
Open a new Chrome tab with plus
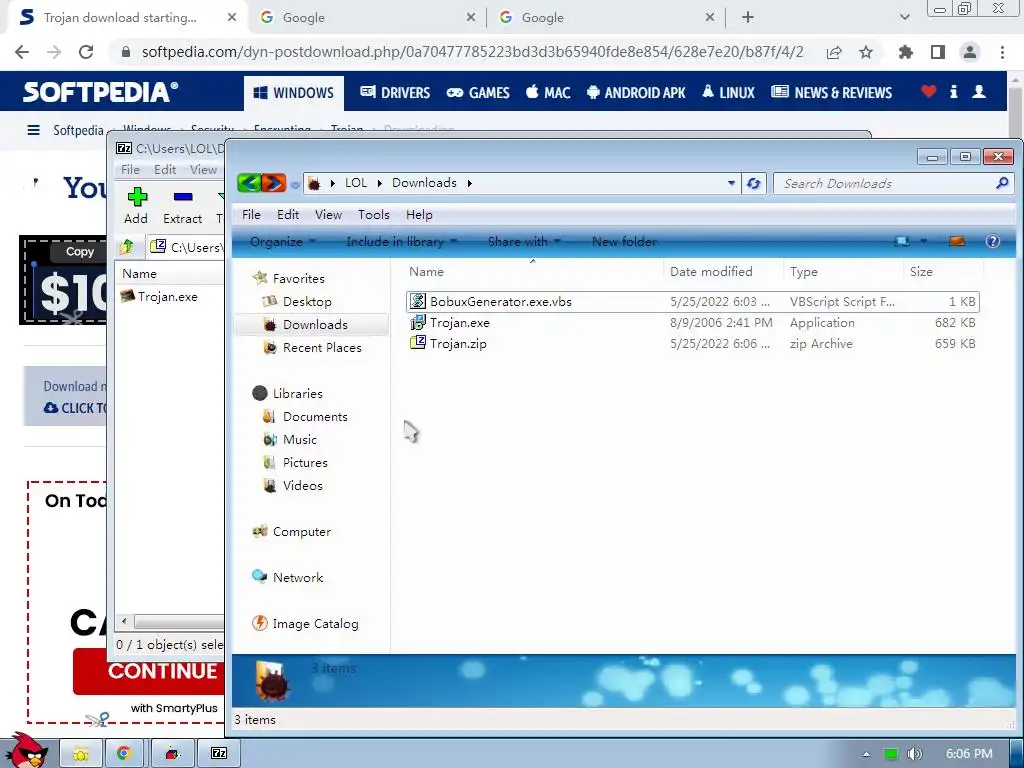coord(748,18)
